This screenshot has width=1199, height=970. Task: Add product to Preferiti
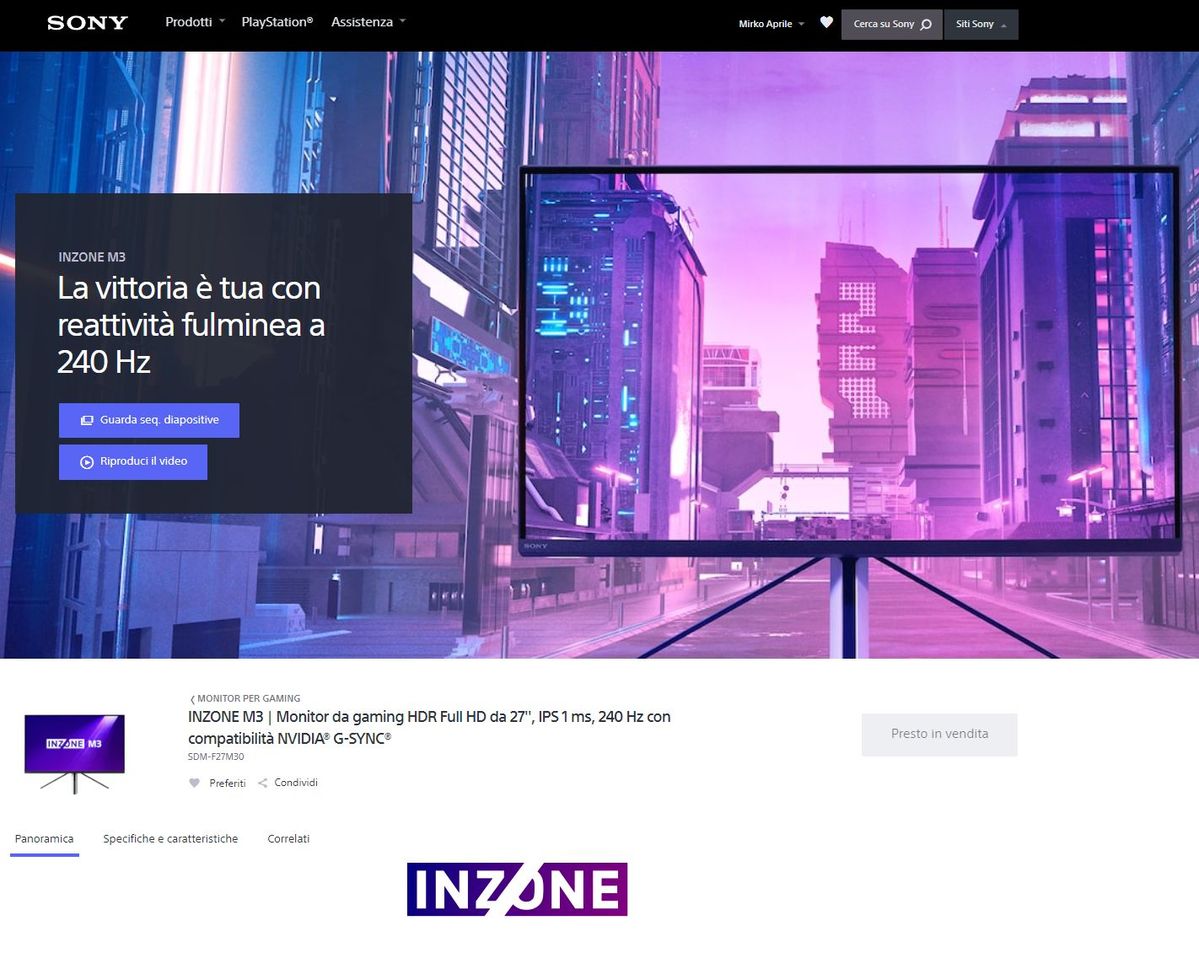coord(217,783)
